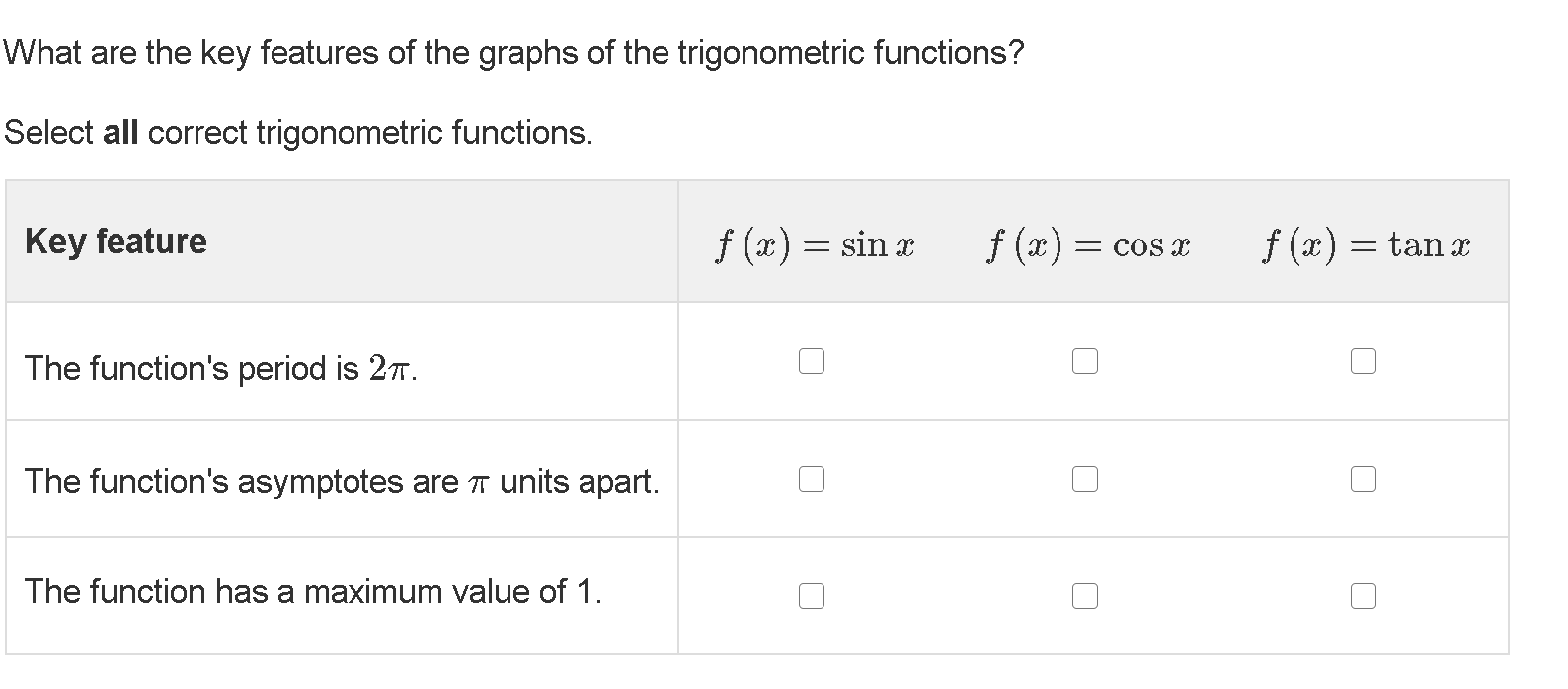
Task: Click the f(x) = cos x column header
Action: pos(1088,244)
